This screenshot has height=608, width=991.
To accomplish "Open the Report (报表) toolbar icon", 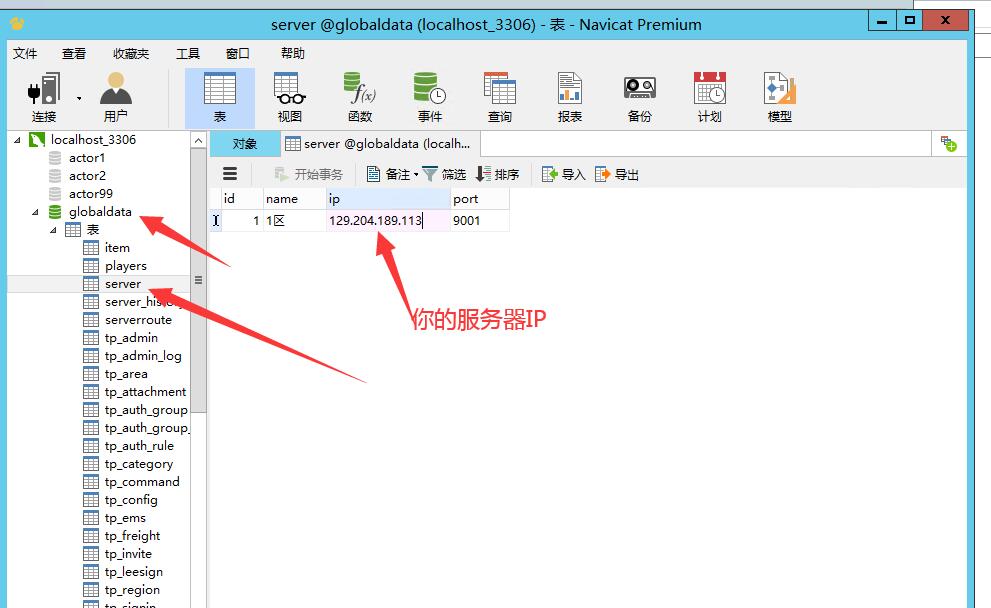I will (x=570, y=98).
